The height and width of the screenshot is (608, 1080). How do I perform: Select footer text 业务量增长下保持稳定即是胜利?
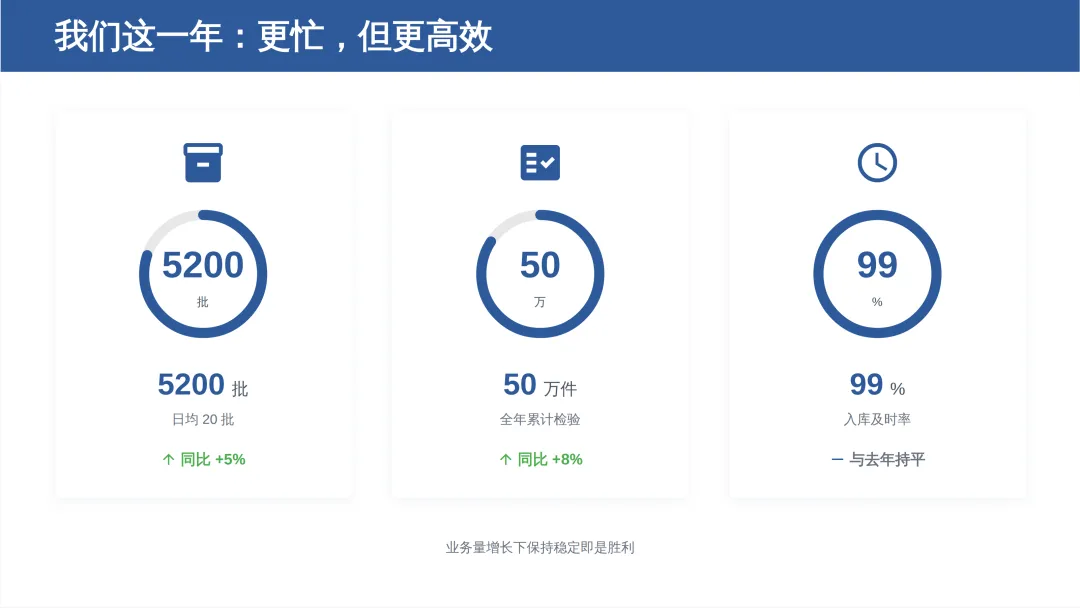click(x=540, y=547)
